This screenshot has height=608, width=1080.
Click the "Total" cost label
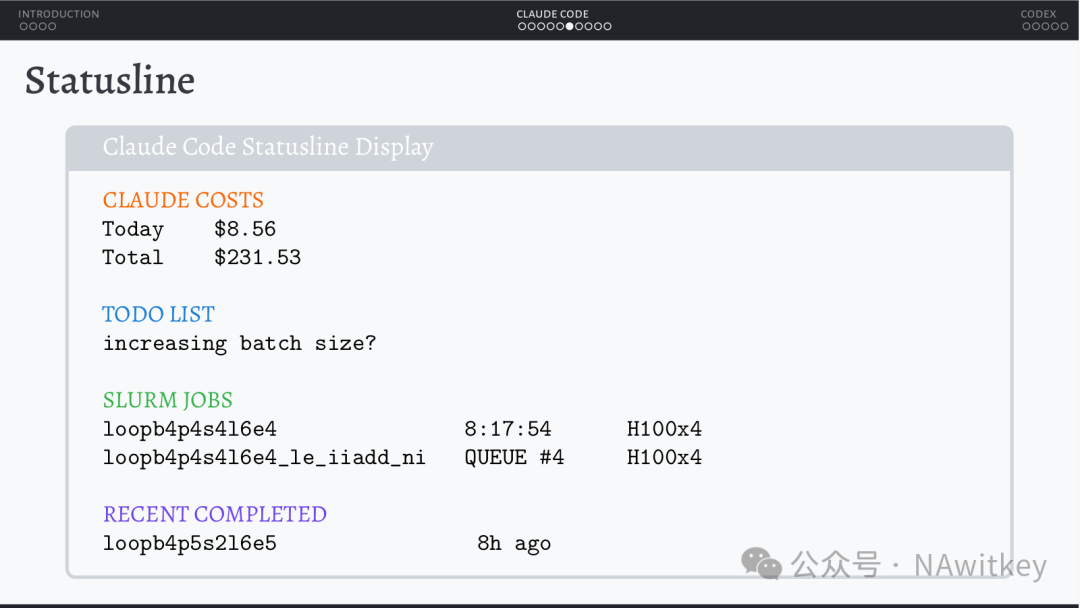coord(133,258)
